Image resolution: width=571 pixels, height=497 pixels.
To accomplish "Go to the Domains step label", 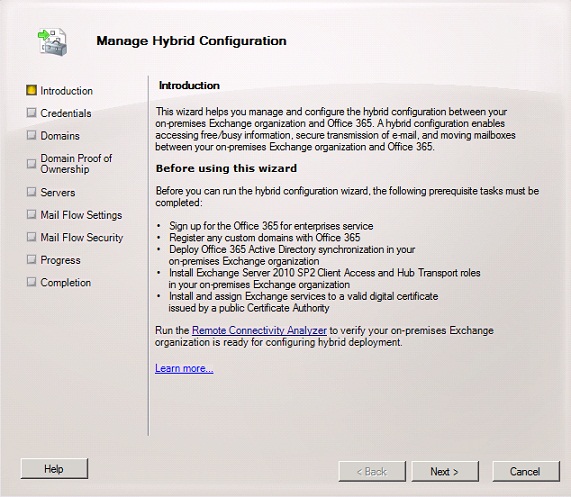I will pos(60,136).
